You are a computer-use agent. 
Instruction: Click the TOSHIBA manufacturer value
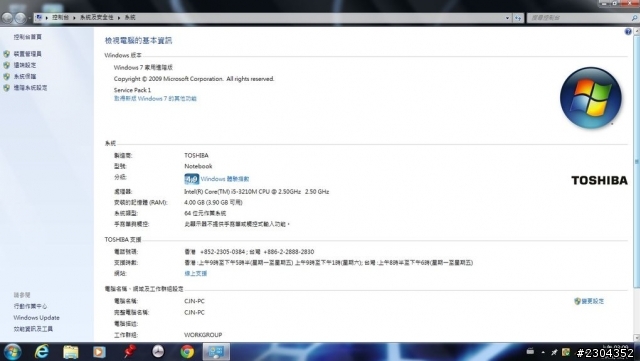pos(196,156)
